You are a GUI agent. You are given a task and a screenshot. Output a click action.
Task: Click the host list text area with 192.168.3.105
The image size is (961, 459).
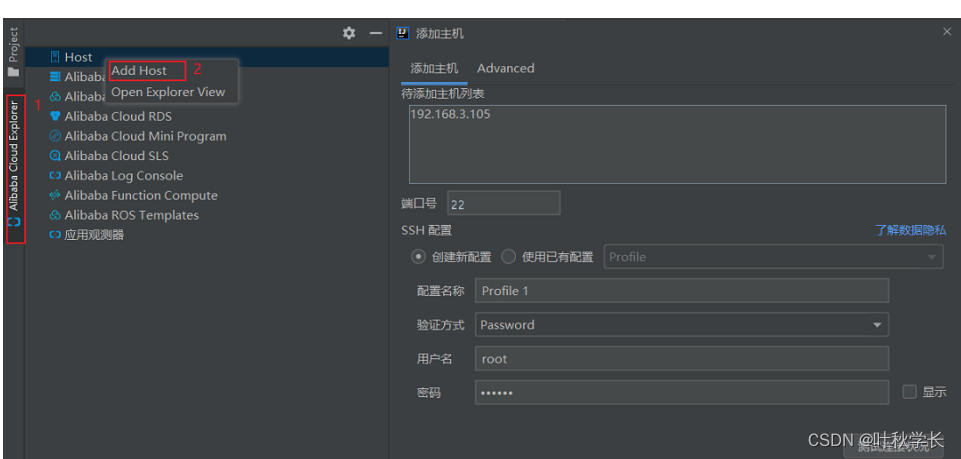[677, 145]
